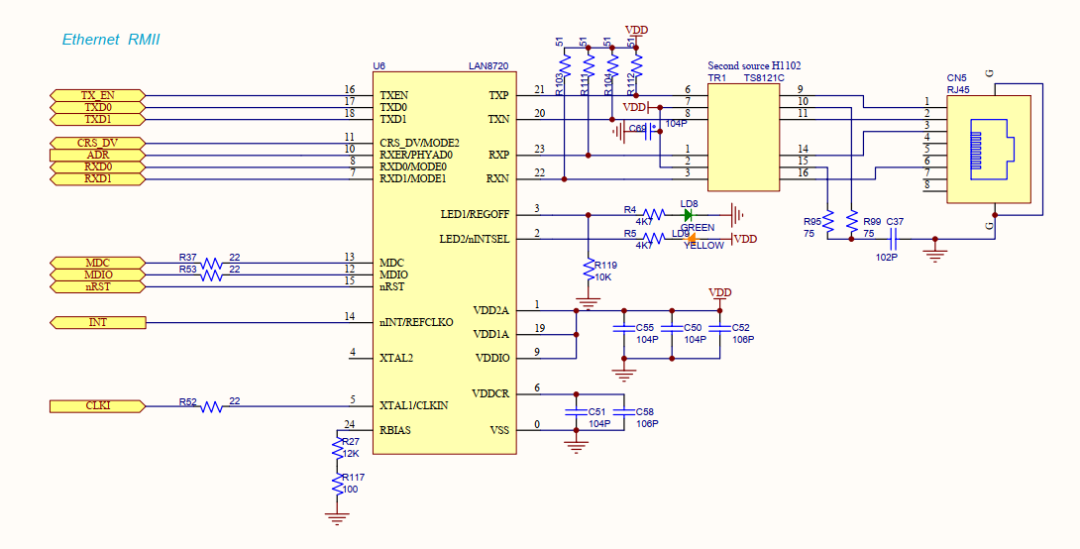Select the TXD0 port symbol
Viewport: 1080px width, 549px height.
coord(98,107)
